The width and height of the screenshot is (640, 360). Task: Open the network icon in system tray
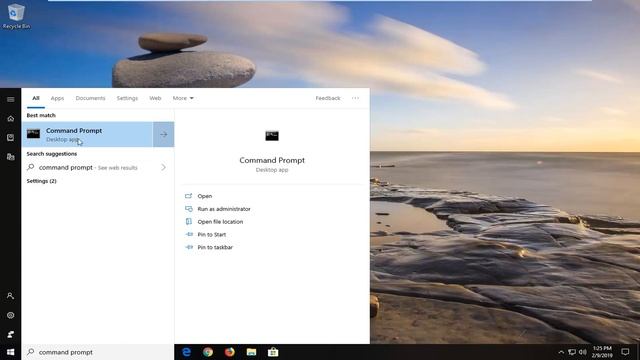pos(572,352)
